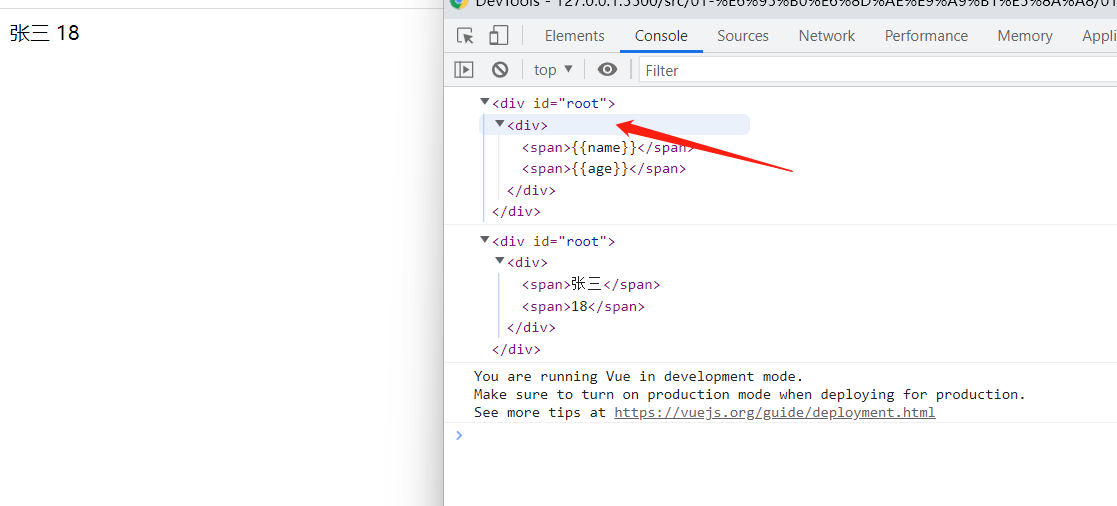Click the Chrome DevTools window icon

click(x=459, y=2)
